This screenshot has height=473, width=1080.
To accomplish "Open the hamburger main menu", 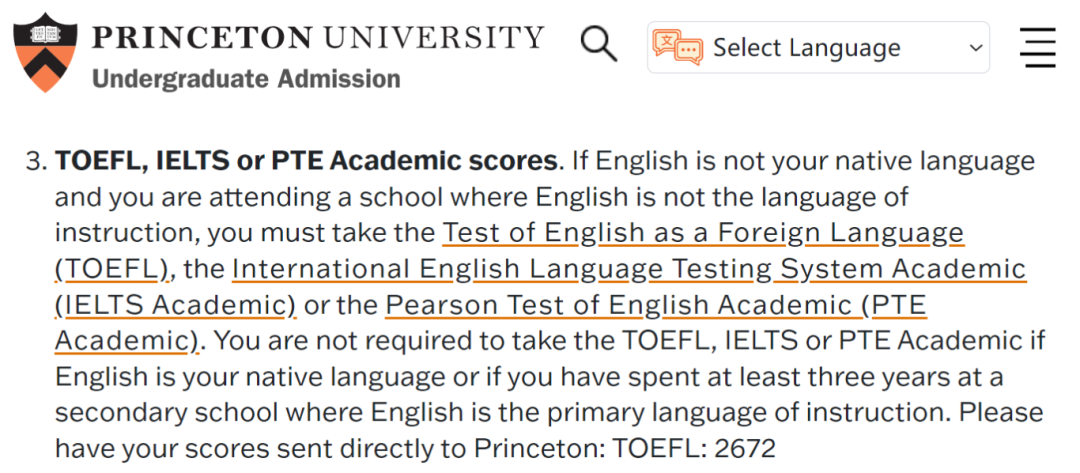I will coord(1038,47).
